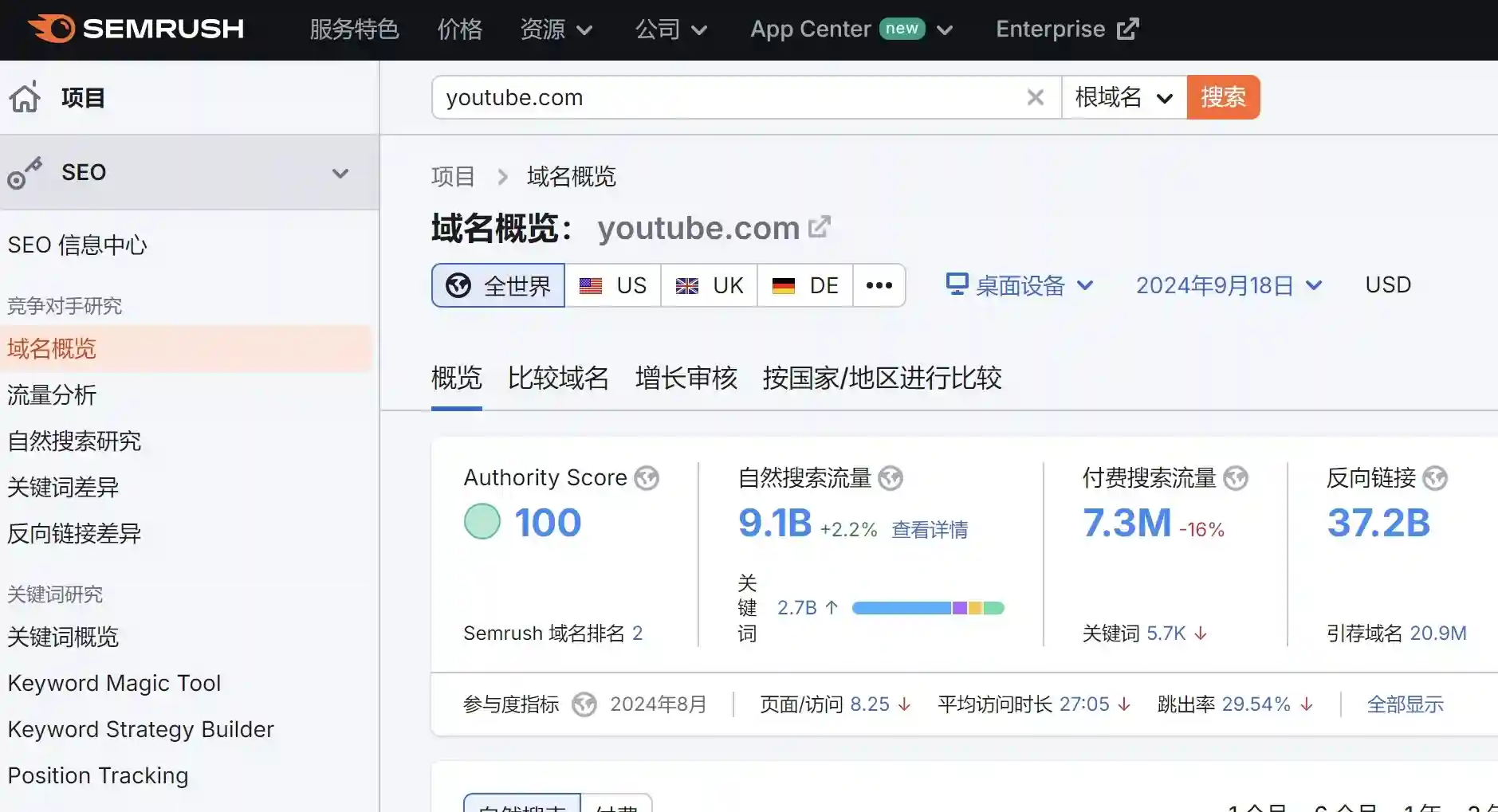Viewport: 1498px width, 812px height.
Task: Select the 全世界 database toggle
Action: 498,285
